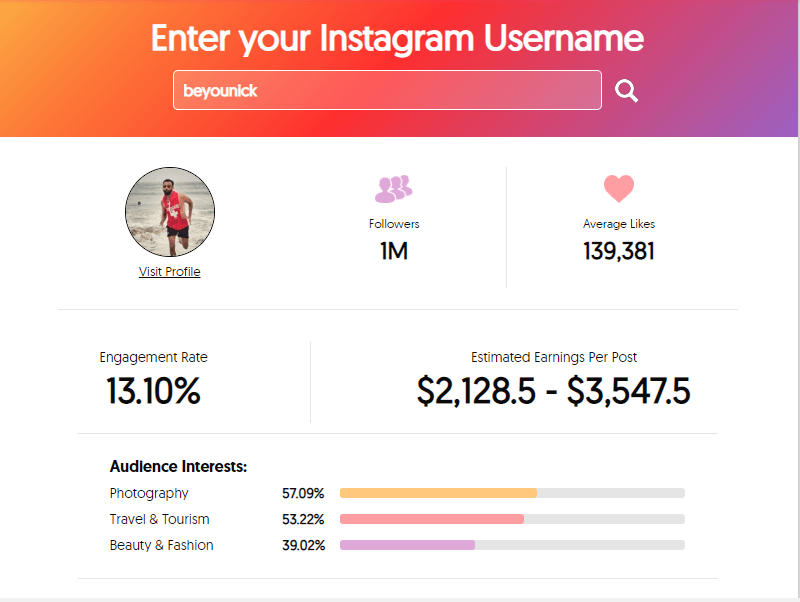Click the Photography interest progress bar
The image size is (800, 602).
point(512,493)
